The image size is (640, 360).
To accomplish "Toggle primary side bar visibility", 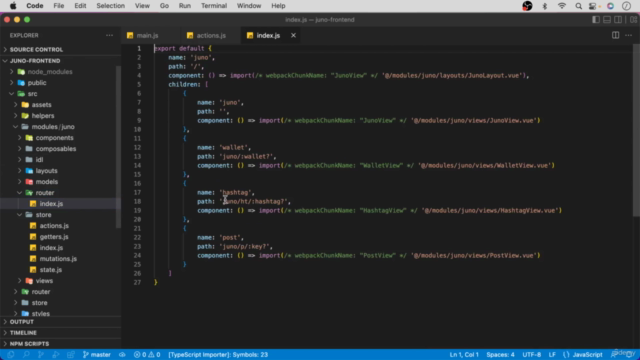I will coord(596,20).
